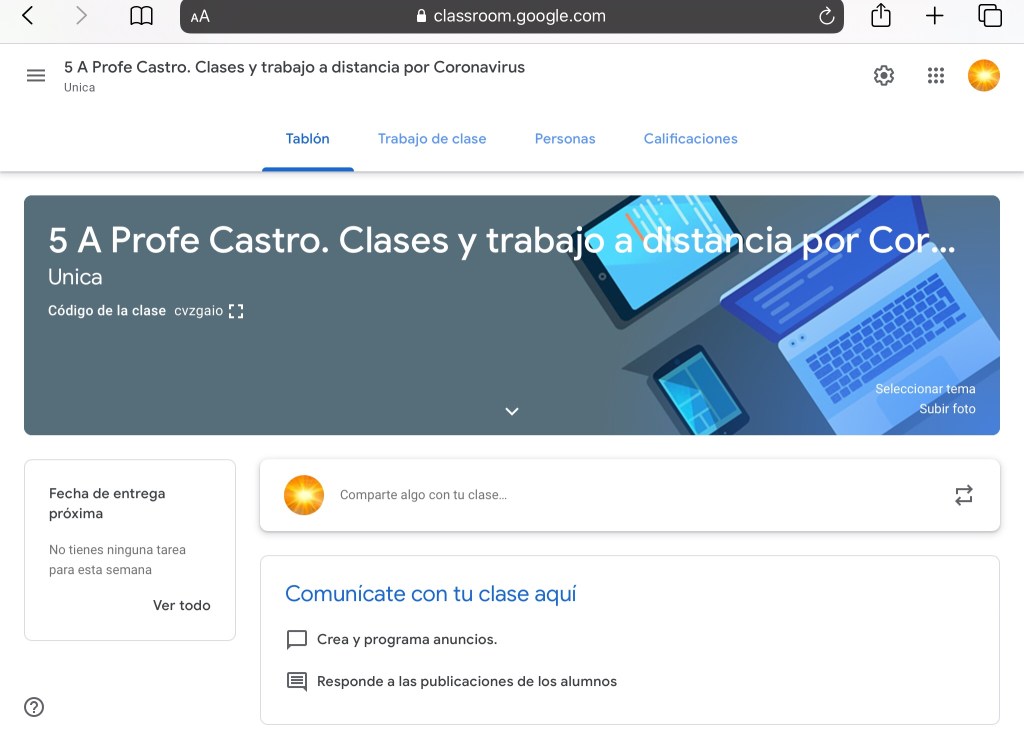Screen dimensions: 1024x741
Task: Expand class banner details chevron
Action: coord(512,411)
